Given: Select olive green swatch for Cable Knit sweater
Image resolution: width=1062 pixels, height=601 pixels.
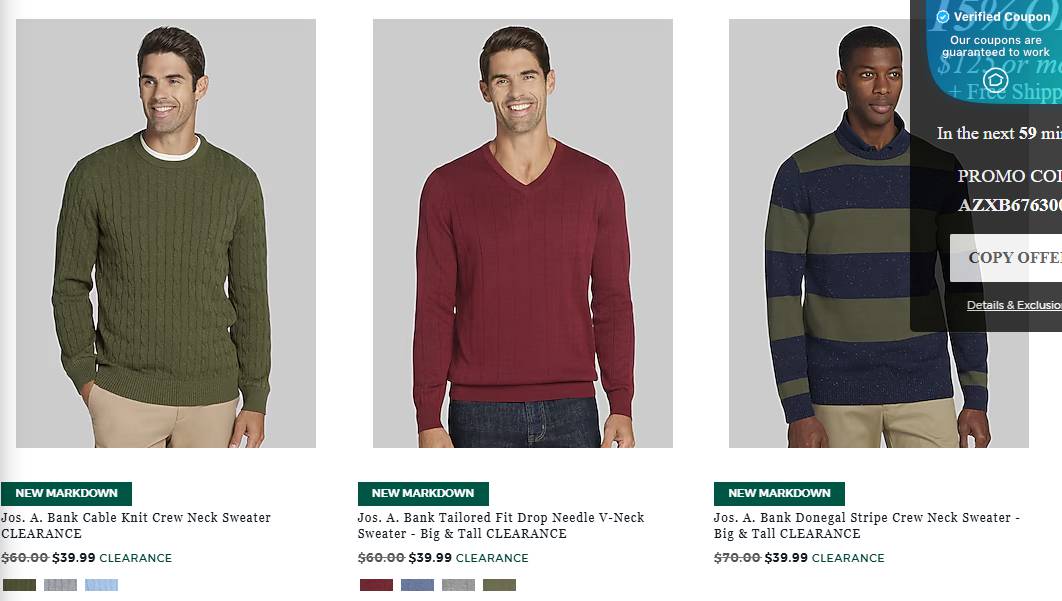Looking at the screenshot, I should (x=19, y=585).
